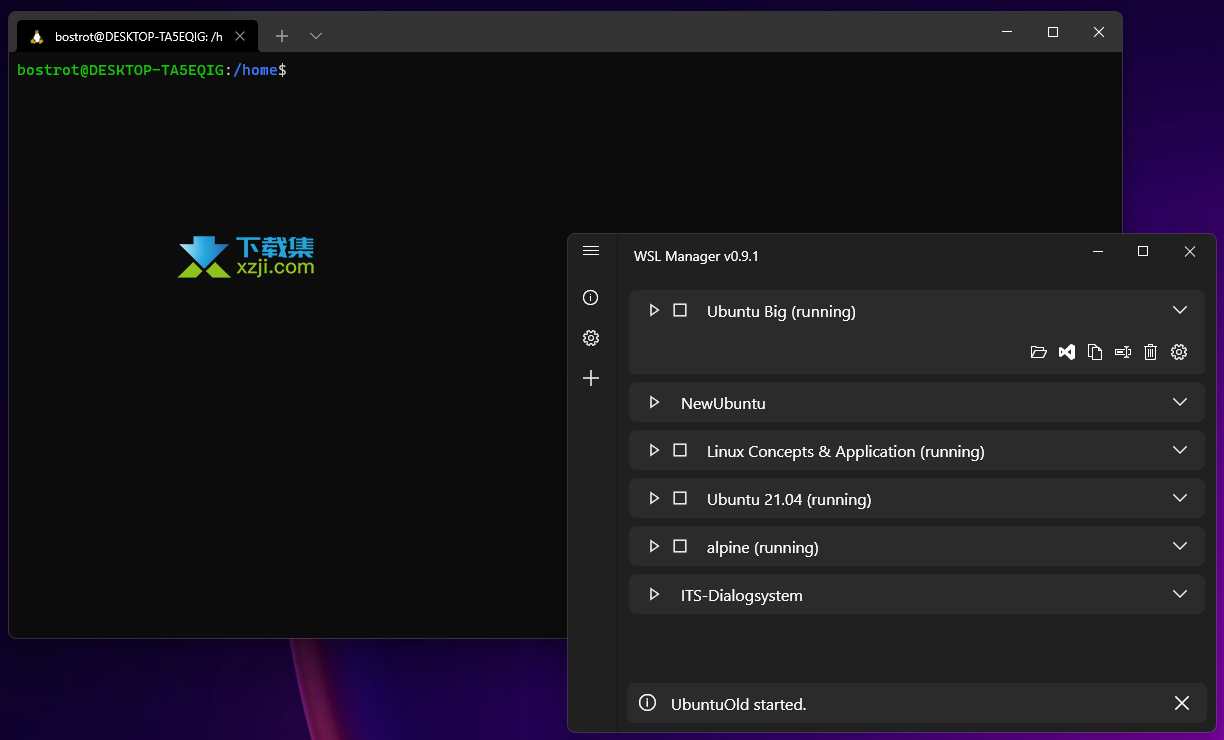Start the alpine instance
This screenshot has width=1224, height=740.
click(654, 547)
